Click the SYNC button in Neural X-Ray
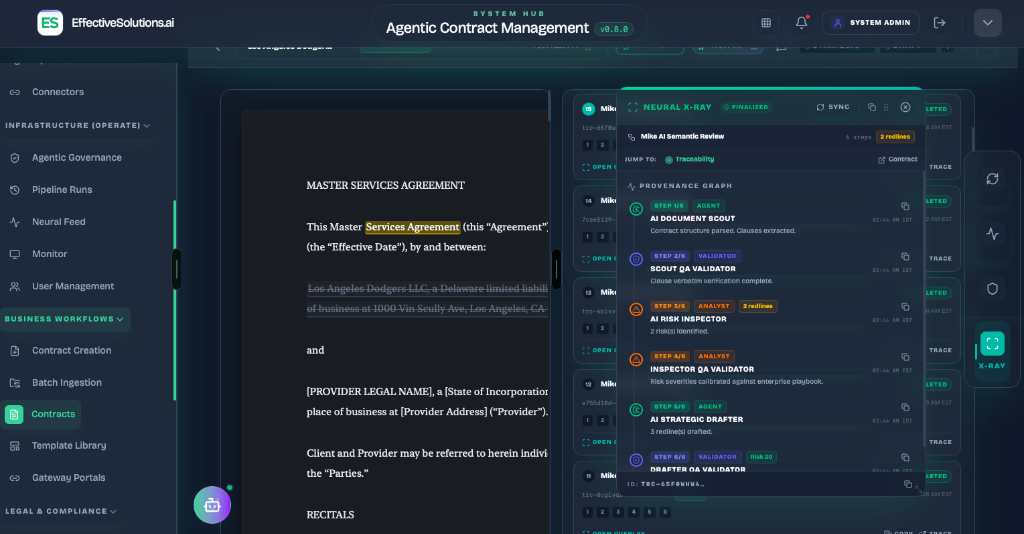The image size is (1024, 534). (833, 107)
